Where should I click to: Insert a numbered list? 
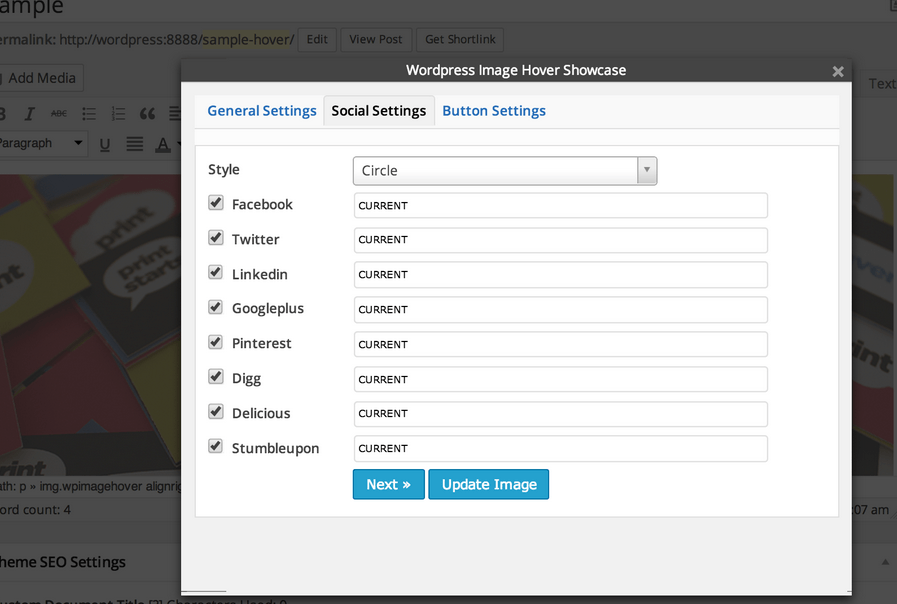[x=118, y=114]
